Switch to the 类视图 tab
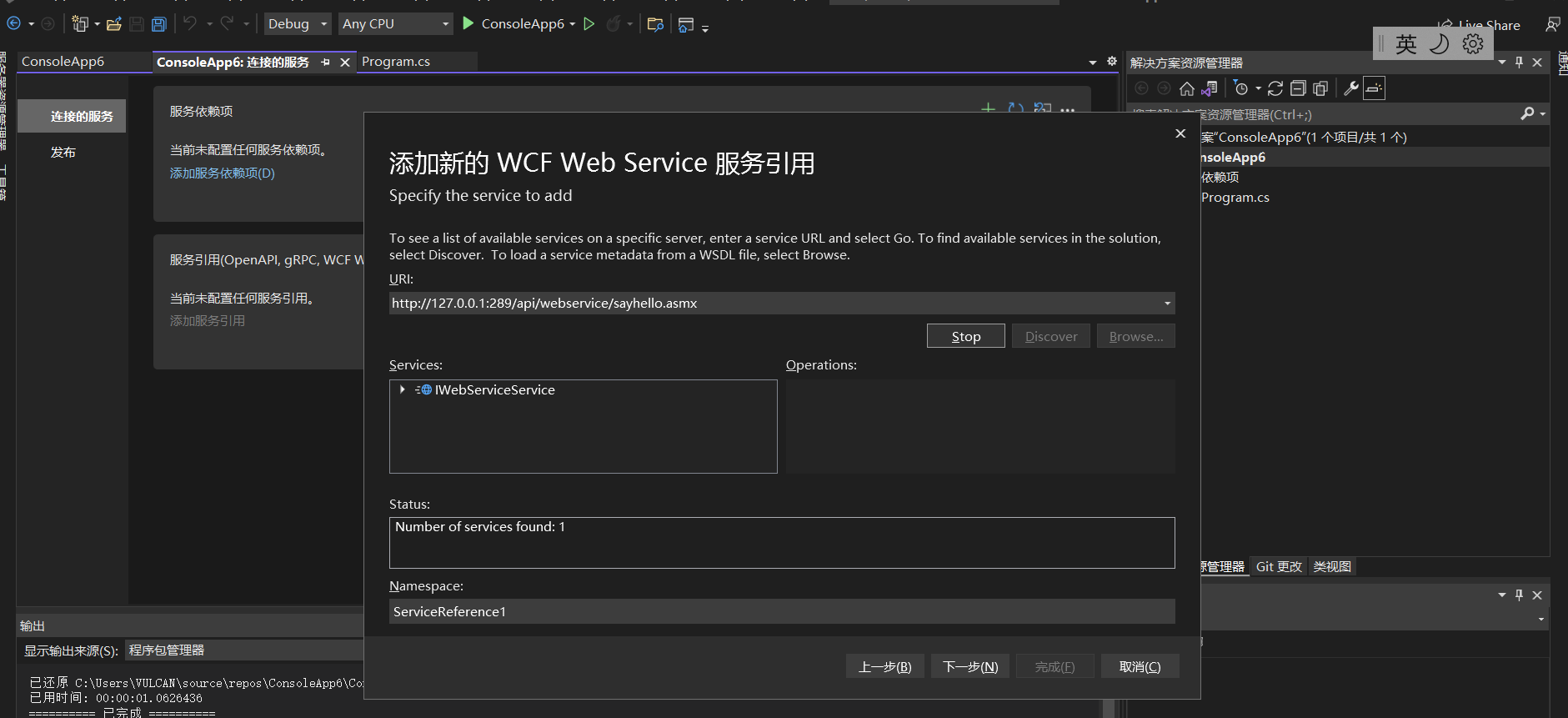 tap(1332, 567)
